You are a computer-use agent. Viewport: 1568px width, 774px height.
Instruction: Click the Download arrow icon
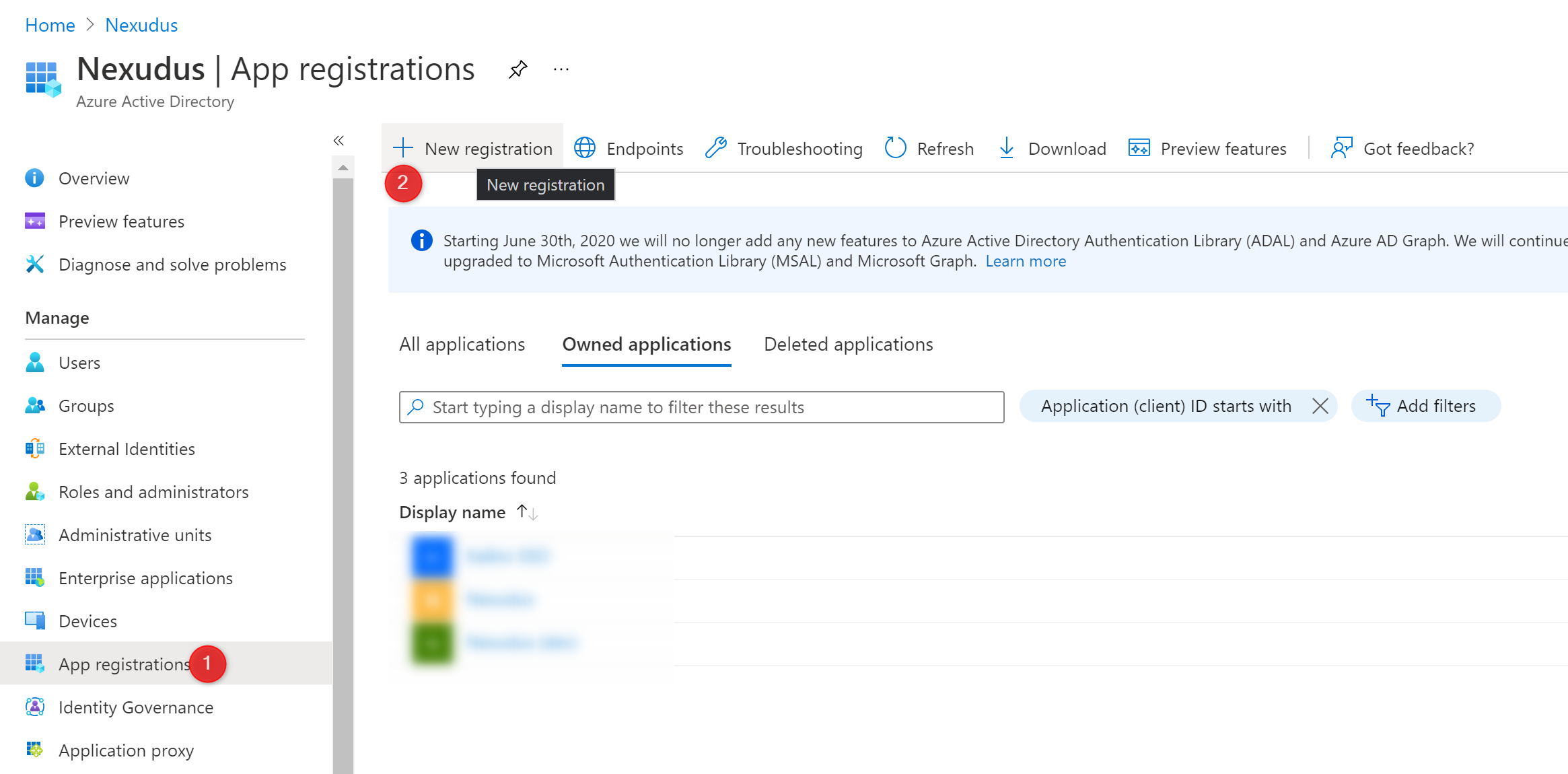tap(1007, 148)
